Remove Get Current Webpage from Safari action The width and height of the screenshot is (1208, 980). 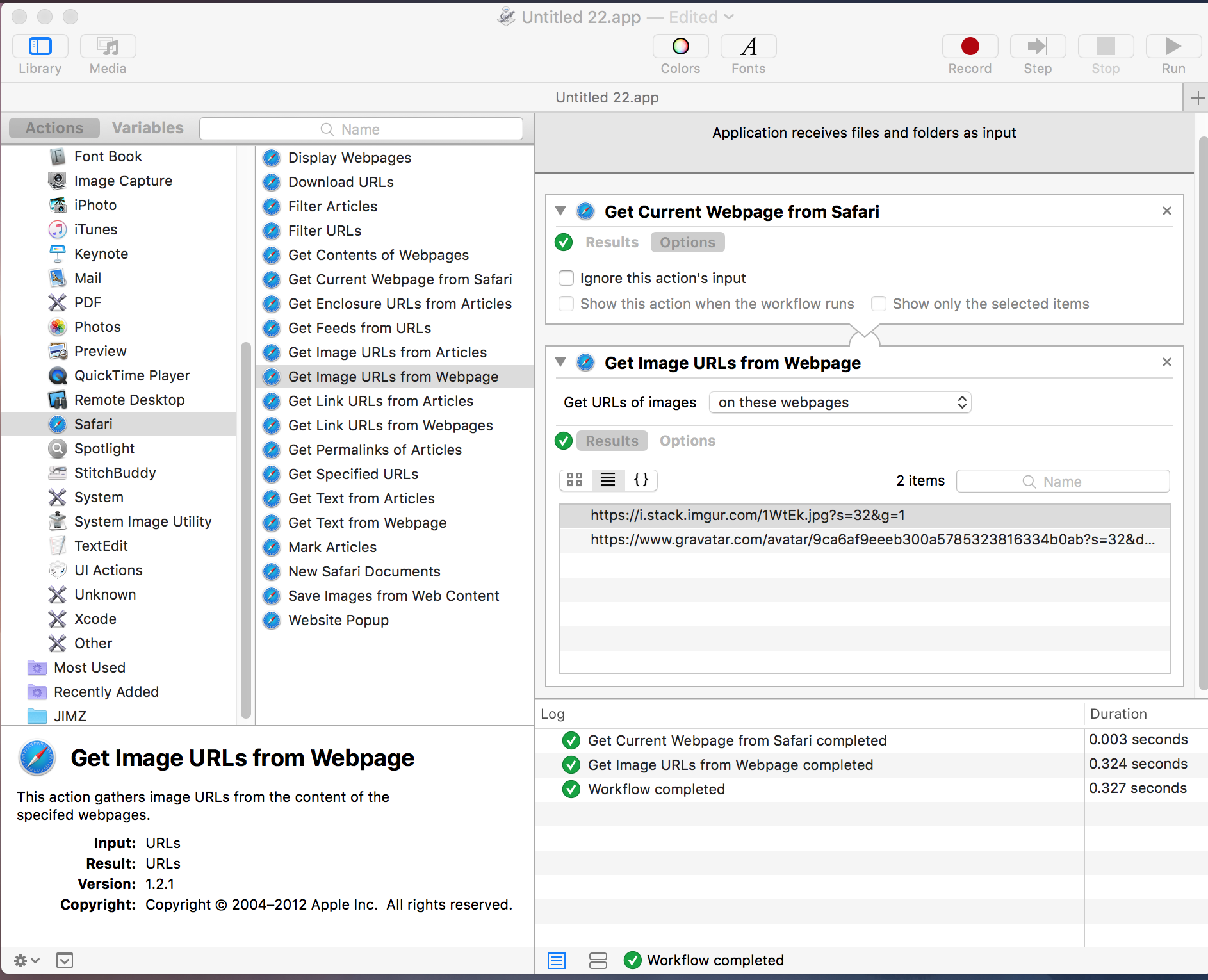(x=1167, y=211)
